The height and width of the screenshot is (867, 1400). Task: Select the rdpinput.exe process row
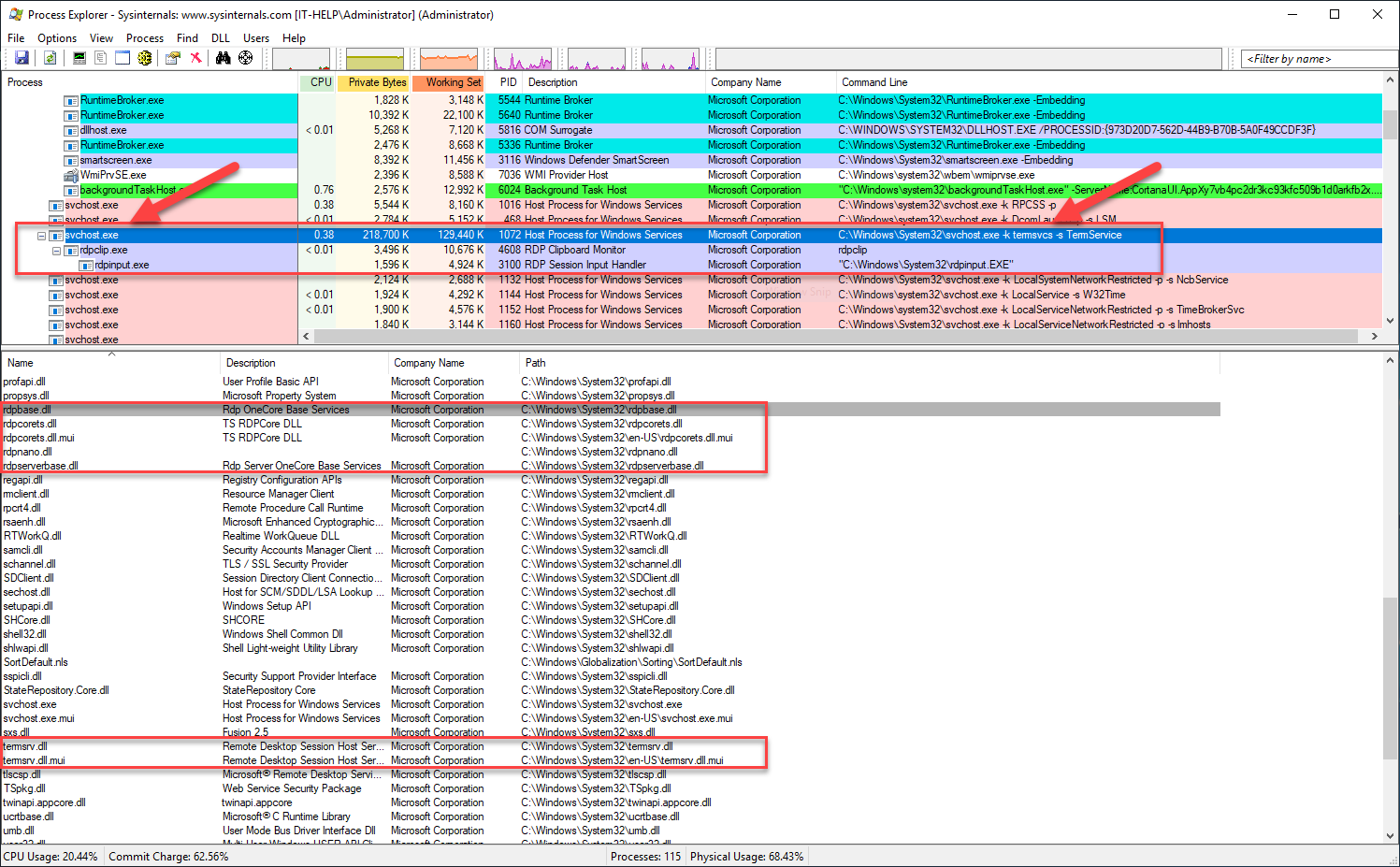tap(122, 265)
